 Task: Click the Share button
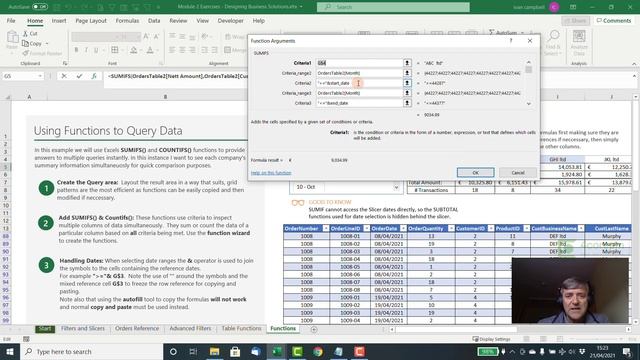coord(576,20)
